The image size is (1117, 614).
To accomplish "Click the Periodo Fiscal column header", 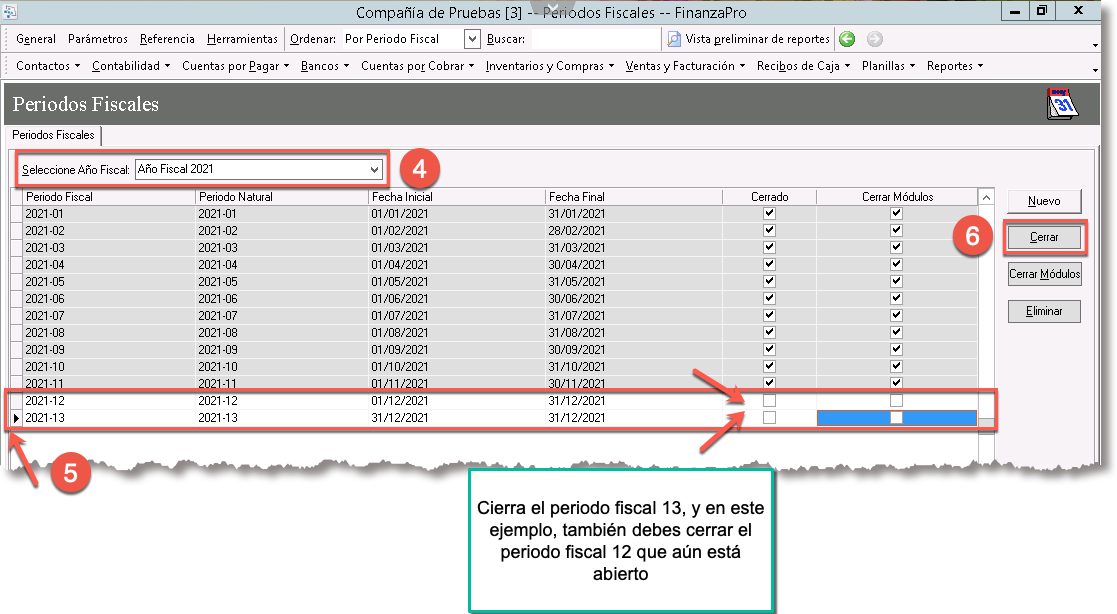I will 109,197.
